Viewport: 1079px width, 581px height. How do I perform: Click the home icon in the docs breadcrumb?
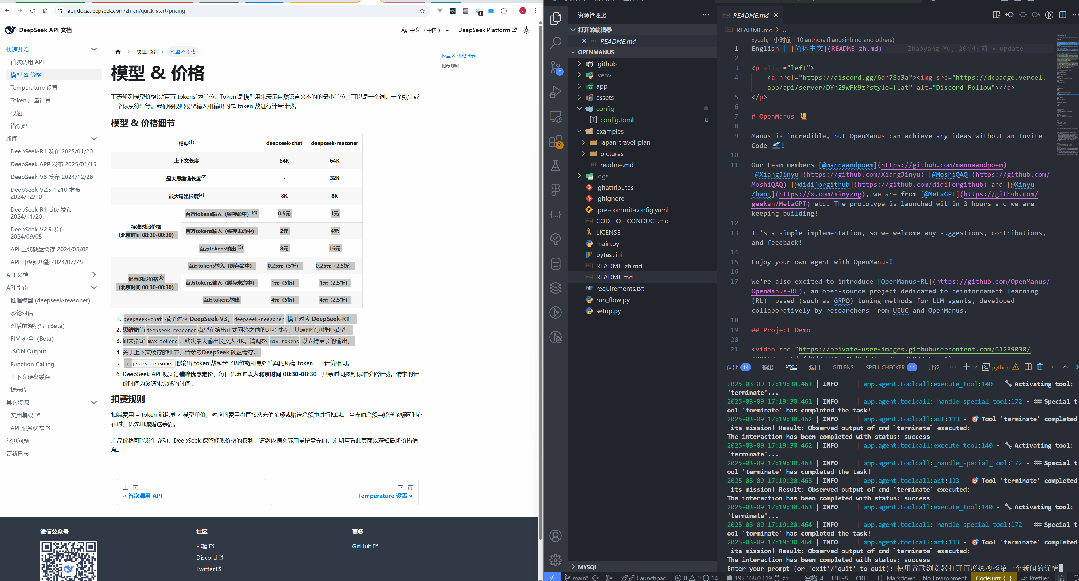coord(118,52)
